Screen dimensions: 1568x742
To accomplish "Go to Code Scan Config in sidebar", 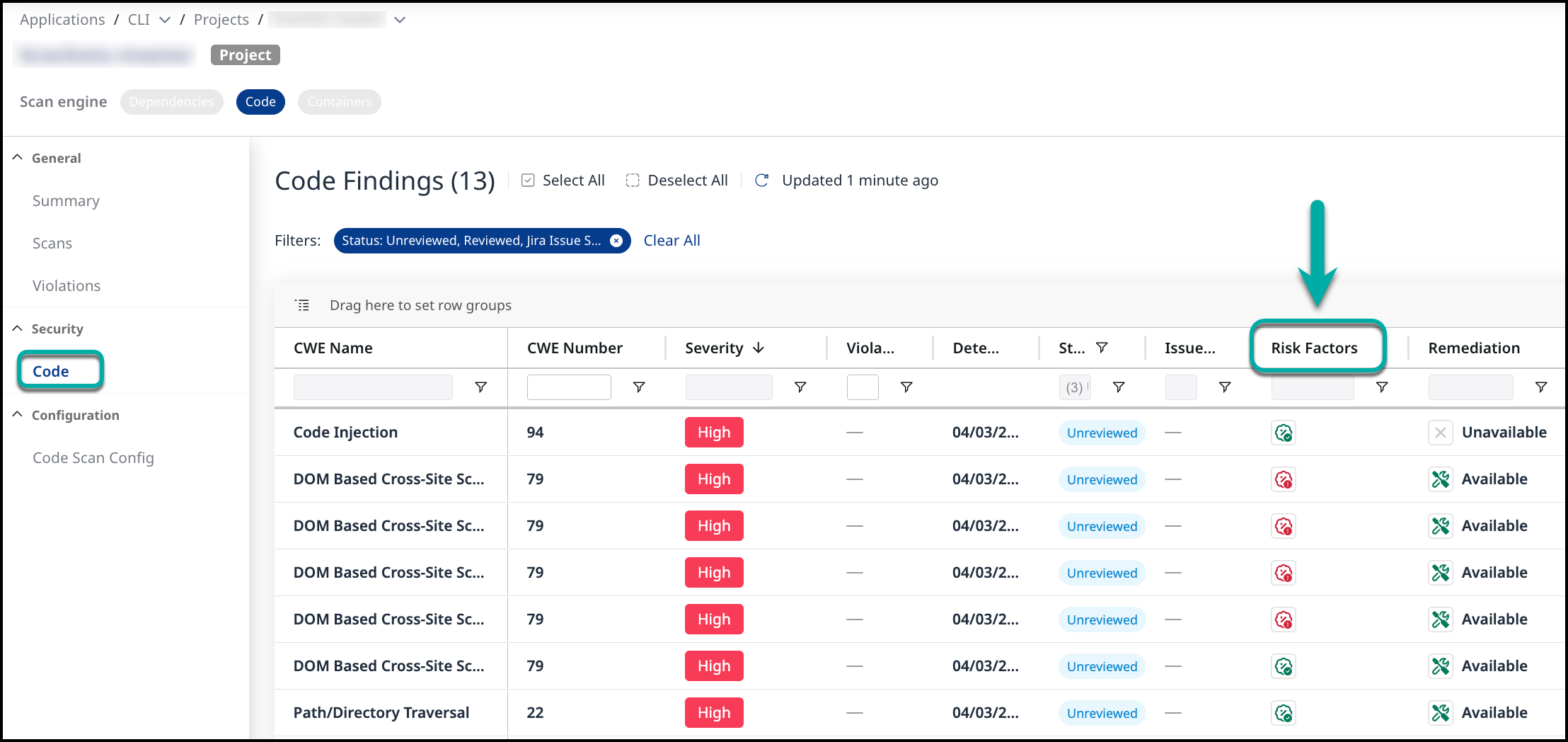I will pos(93,458).
